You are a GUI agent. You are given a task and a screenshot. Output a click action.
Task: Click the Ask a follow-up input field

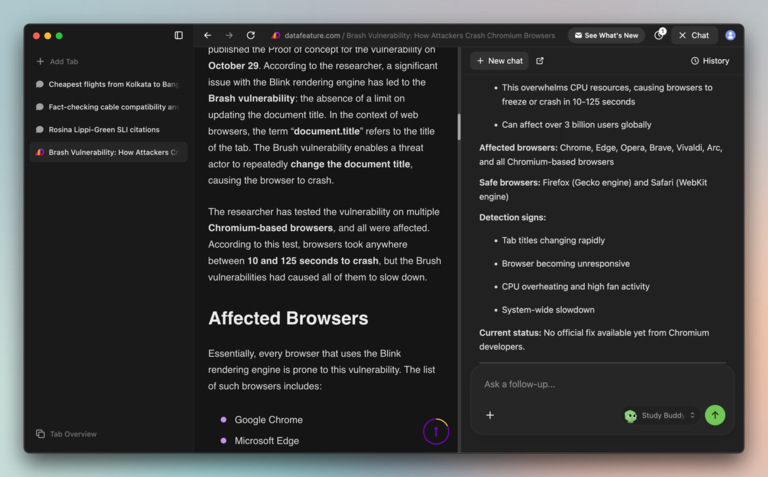click(601, 384)
